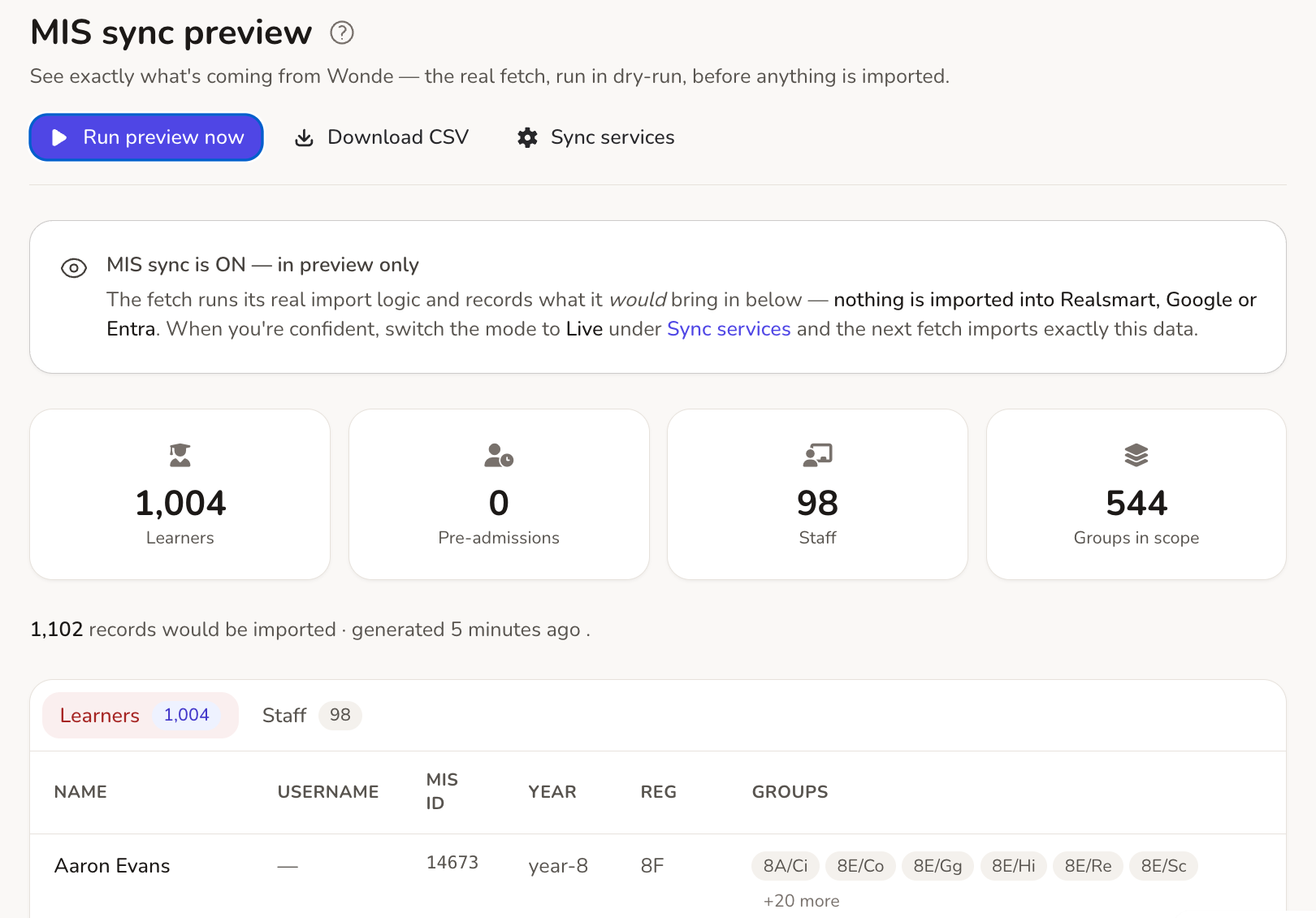Viewport: 1316px width, 918px height.
Task: Click the 8A/Ci group chip
Action: tap(786, 866)
